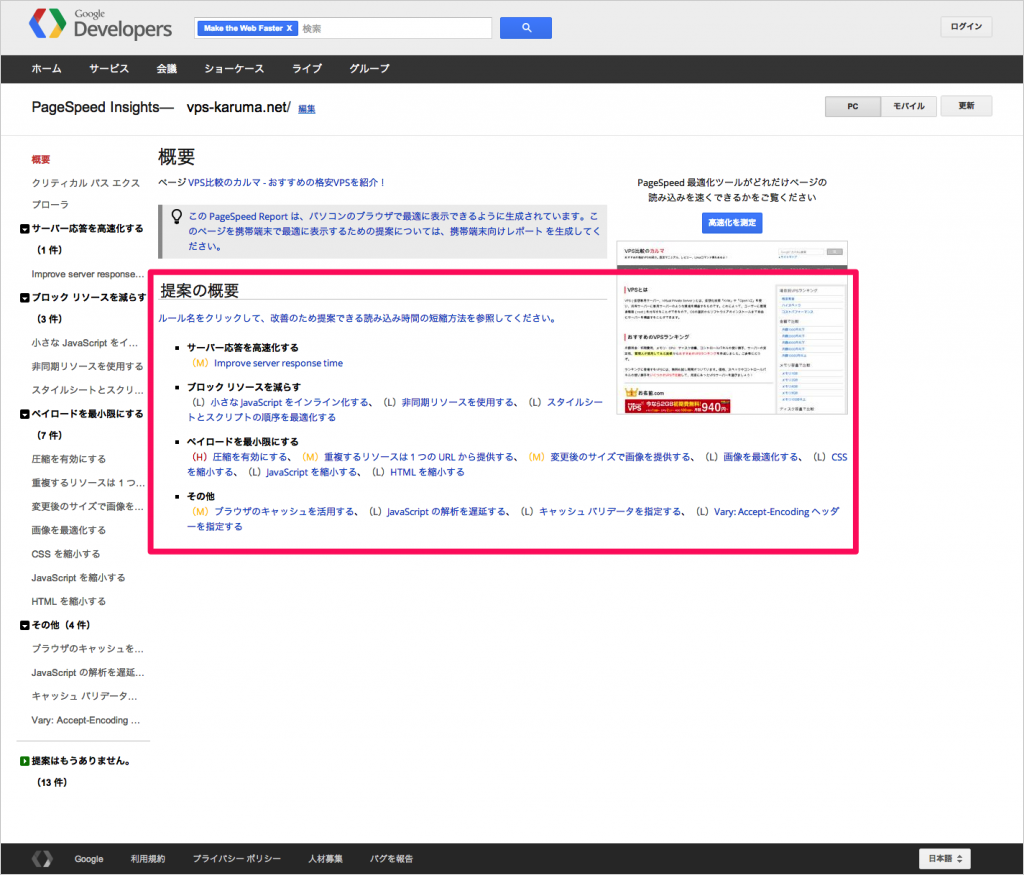Click the 編集 link beside the URL
Viewport: 1024px width, 875px height.
[x=306, y=109]
